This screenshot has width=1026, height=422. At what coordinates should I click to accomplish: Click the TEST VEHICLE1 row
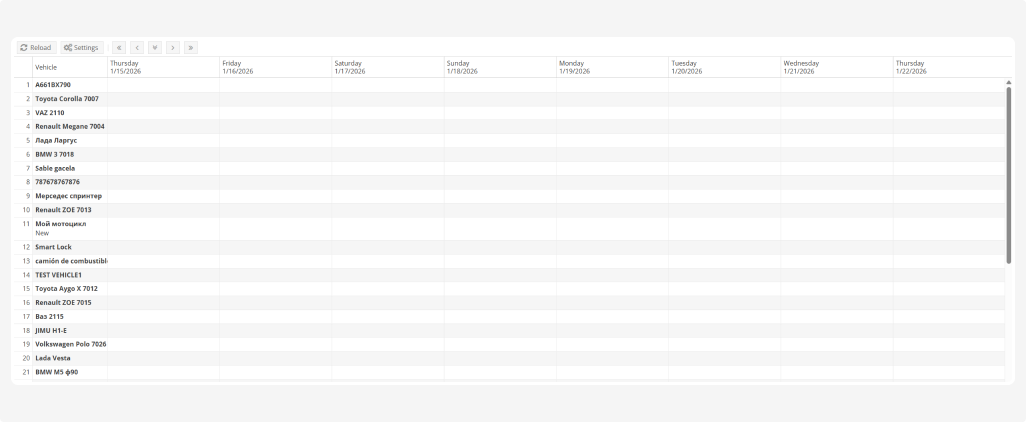[x=58, y=274]
